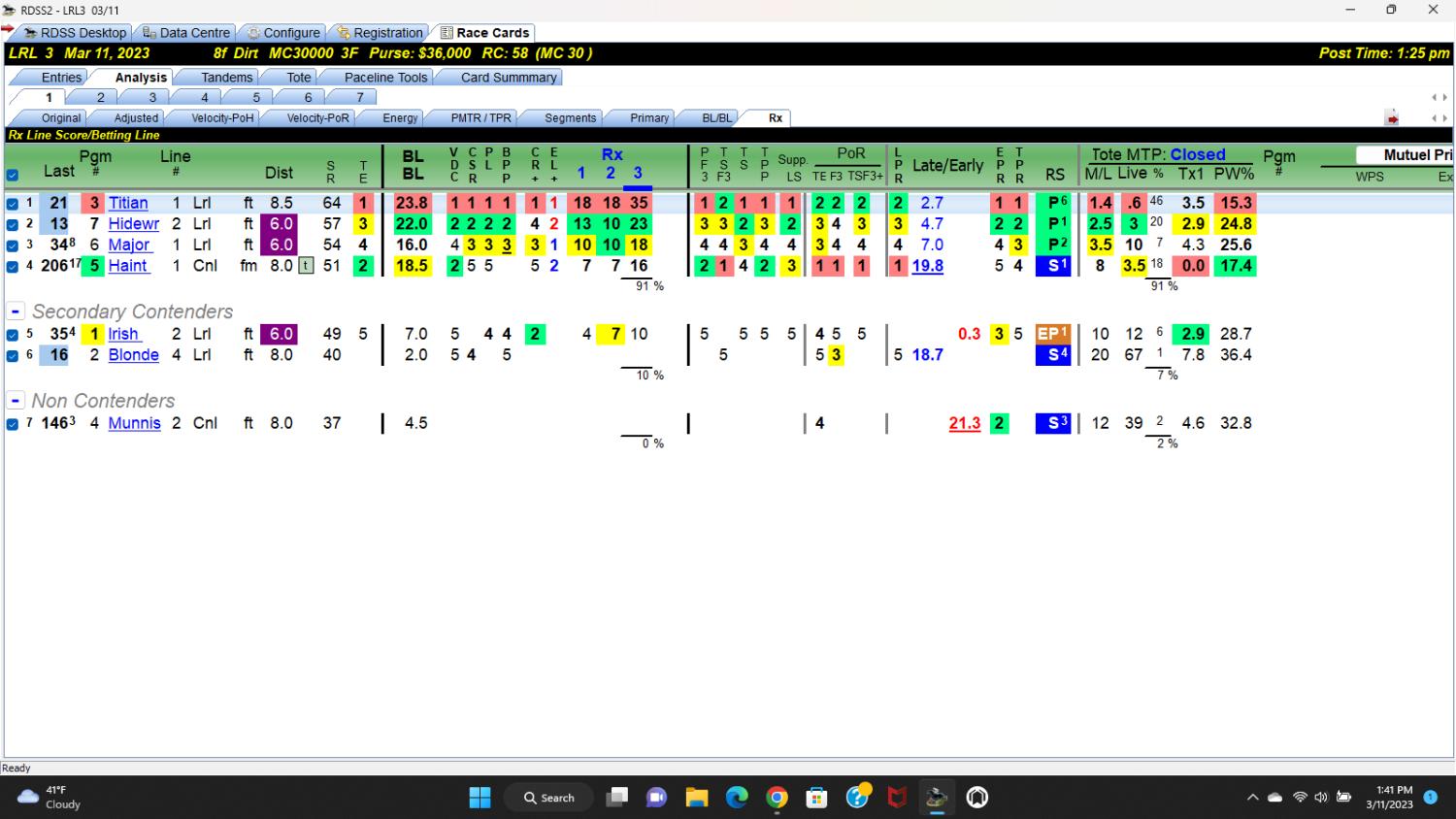Click the red 21.3 Late/Early link
The width and height of the screenshot is (1456, 819).
965,423
